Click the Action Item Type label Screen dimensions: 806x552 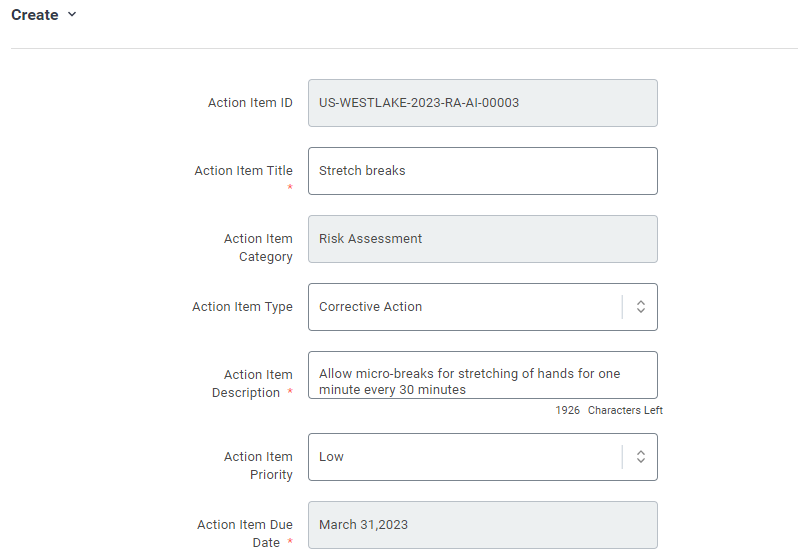click(243, 307)
